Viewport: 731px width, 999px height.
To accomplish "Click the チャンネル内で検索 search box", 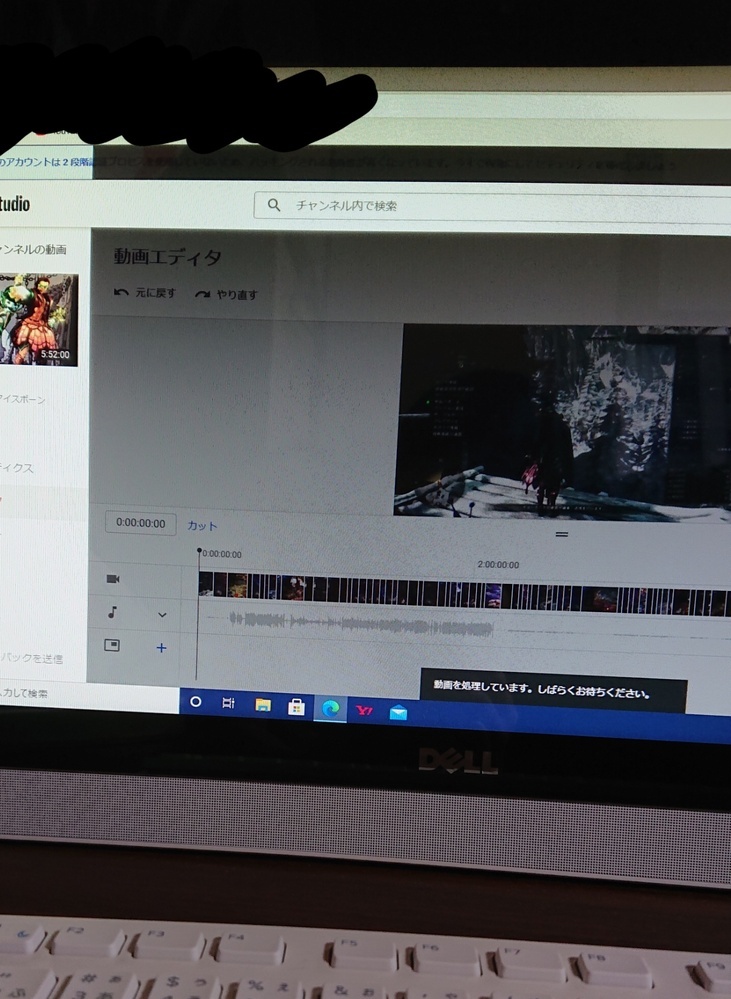I will tap(492, 207).
